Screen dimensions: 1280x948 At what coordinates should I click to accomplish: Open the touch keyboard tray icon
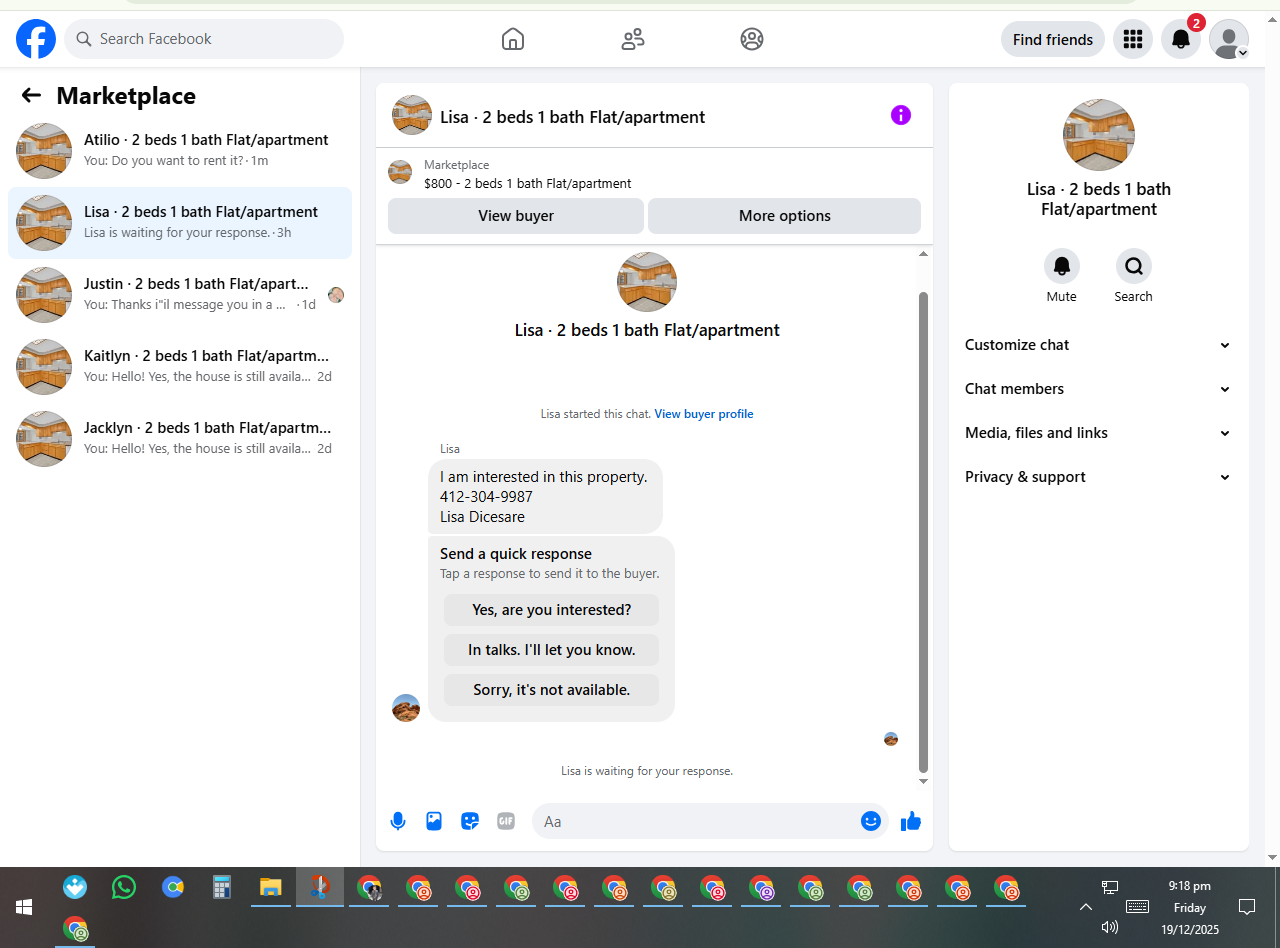[x=1137, y=907]
